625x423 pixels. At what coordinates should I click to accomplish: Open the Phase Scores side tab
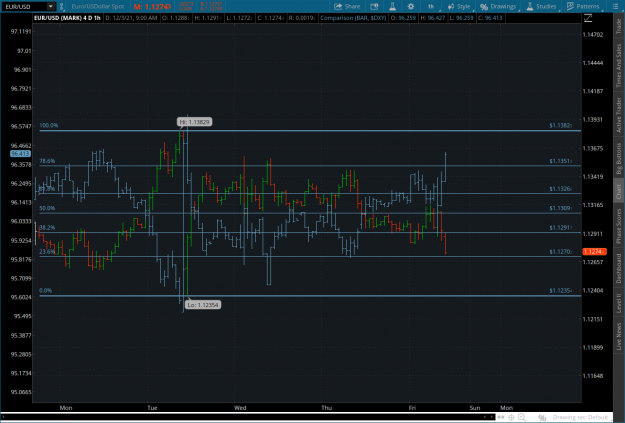coord(619,226)
